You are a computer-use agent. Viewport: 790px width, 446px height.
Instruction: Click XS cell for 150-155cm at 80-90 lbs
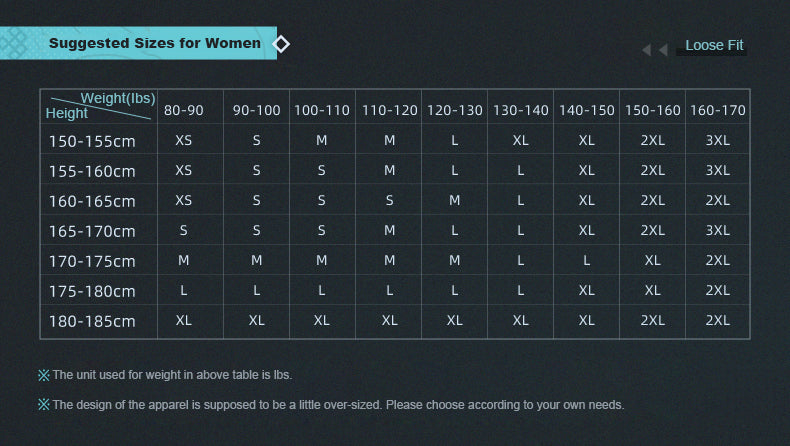183,140
